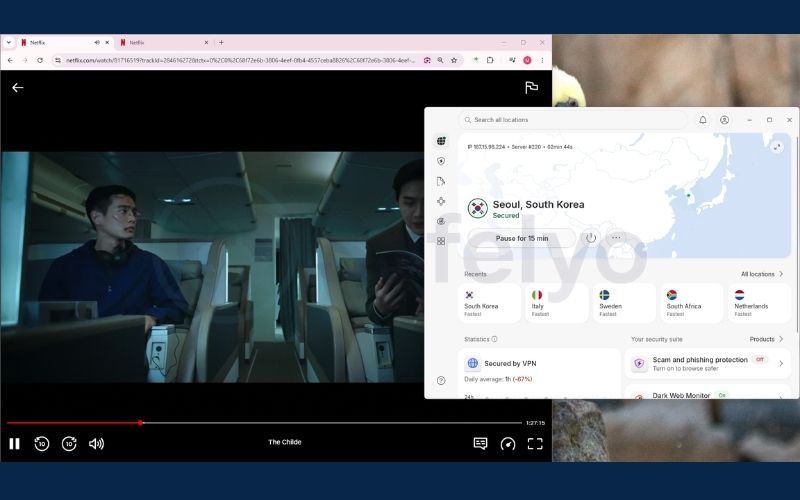This screenshot has width=800, height=500.
Task: Open the playback speed control
Action: click(508, 444)
